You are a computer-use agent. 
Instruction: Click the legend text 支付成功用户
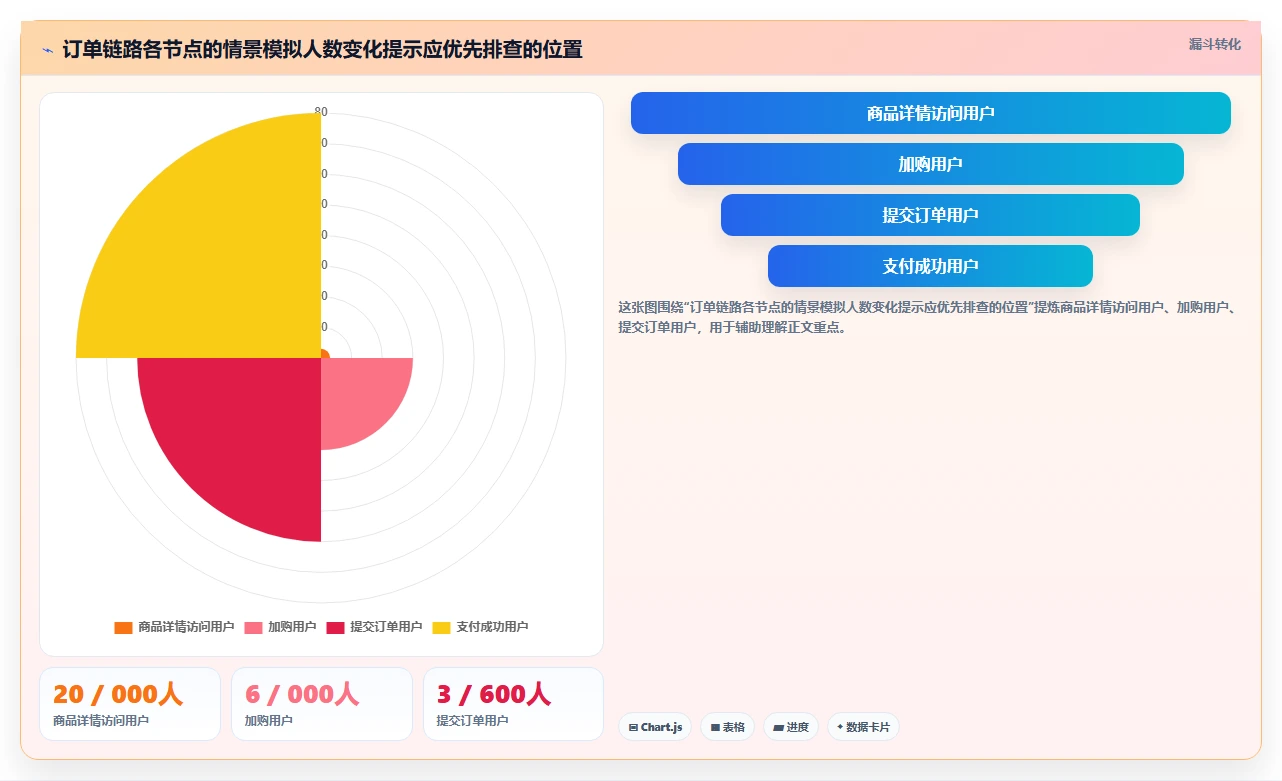tap(492, 627)
